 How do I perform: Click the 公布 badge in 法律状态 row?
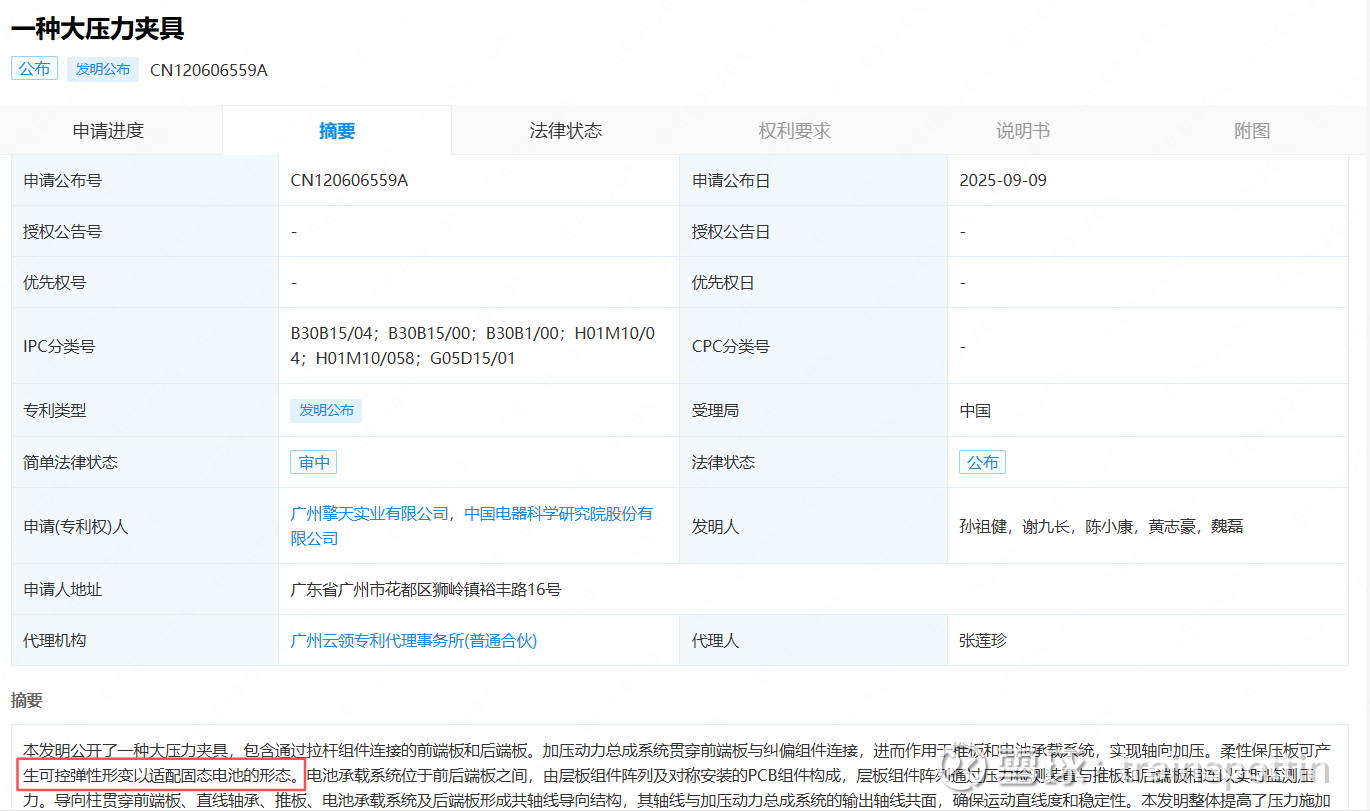point(982,462)
